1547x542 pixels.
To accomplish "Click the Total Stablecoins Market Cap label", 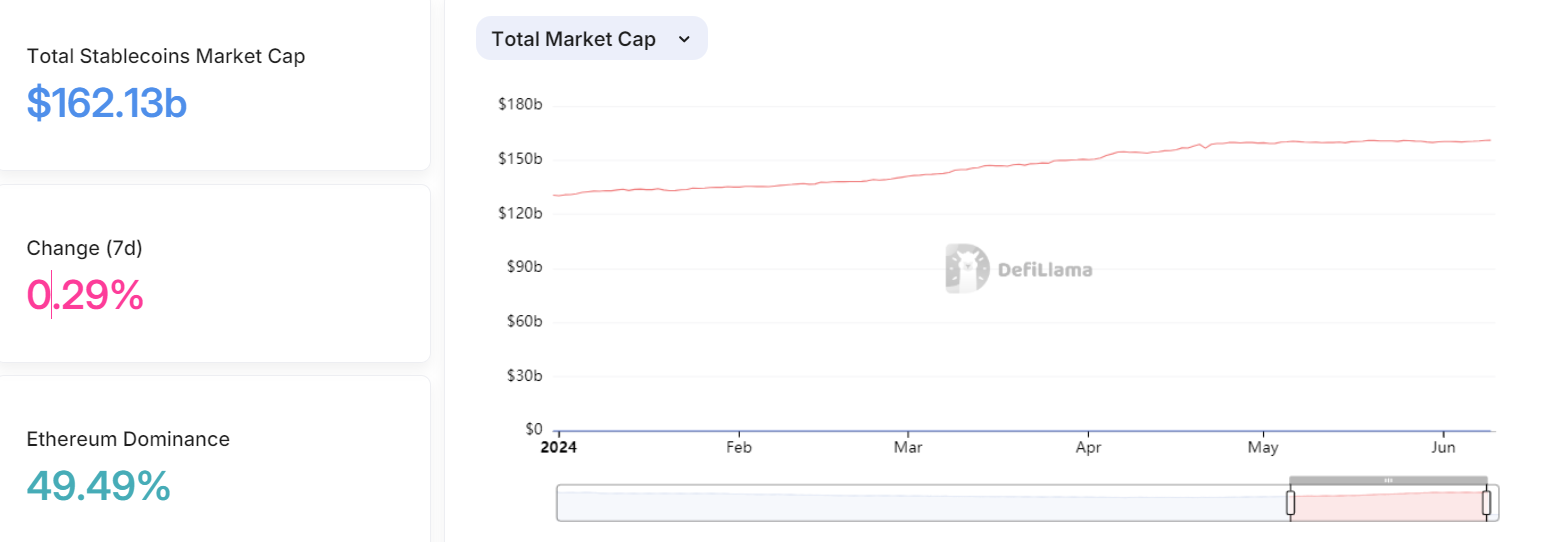I will (x=166, y=56).
